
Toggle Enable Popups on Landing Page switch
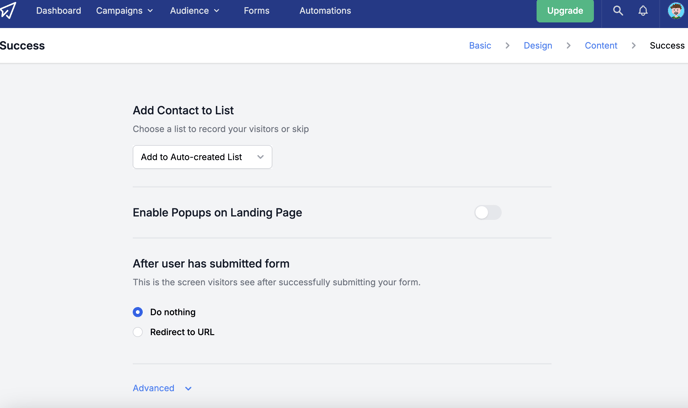coord(487,212)
